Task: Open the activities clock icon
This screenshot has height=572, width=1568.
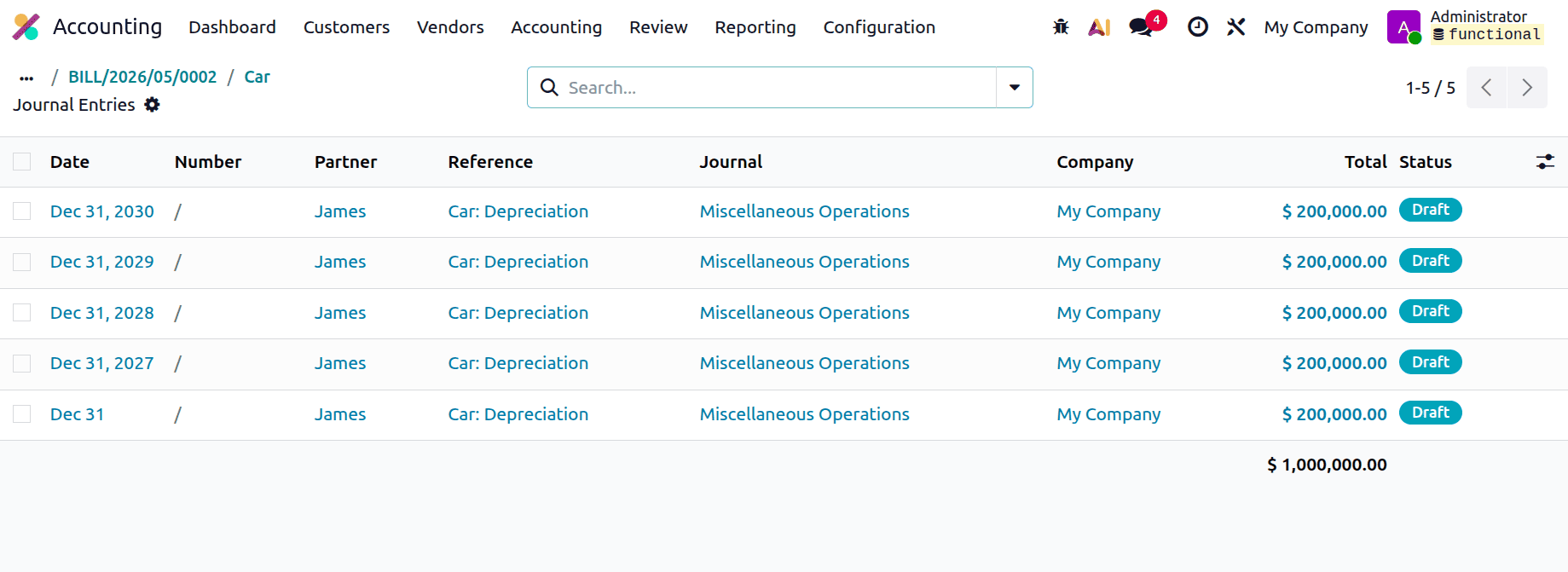Action: [1198, 27]
